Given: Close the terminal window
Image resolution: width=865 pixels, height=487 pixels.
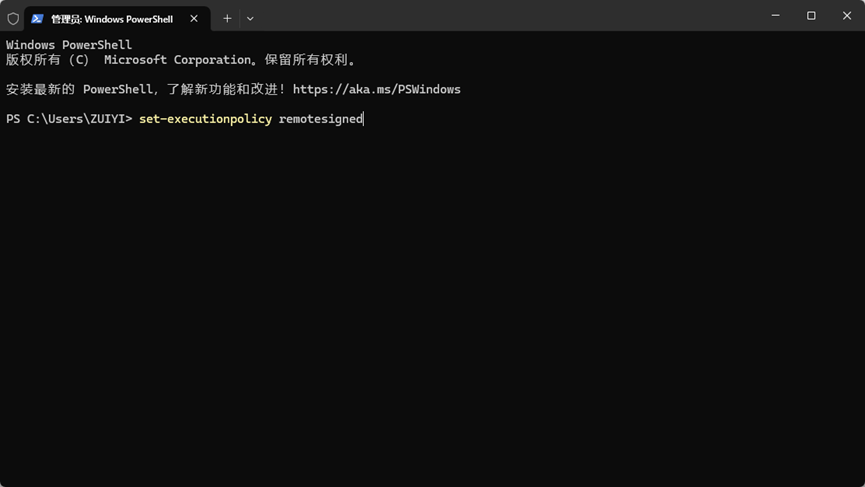Looking at the screenshot, I should pos(847,15).
